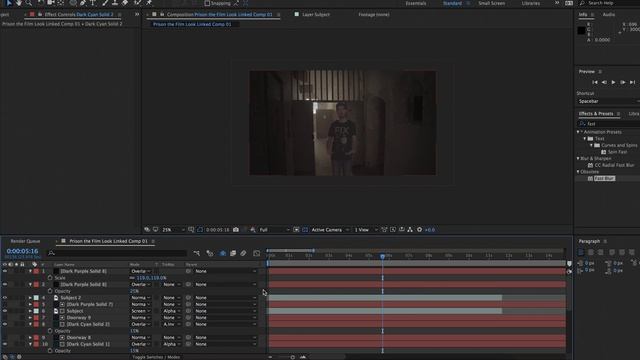This screenshot has height=360, width=640.
Task: Toggle Scale constrain proportions link
Action: [132, 278]
